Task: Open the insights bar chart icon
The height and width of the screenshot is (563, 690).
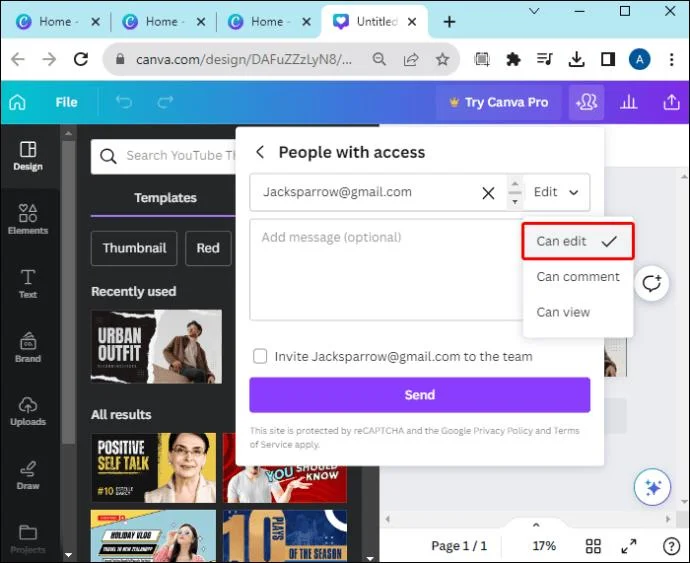Action: (629, 103)
